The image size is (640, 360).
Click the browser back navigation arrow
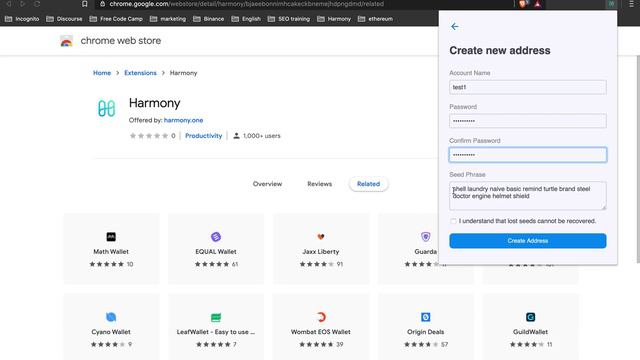pos(9,4)
